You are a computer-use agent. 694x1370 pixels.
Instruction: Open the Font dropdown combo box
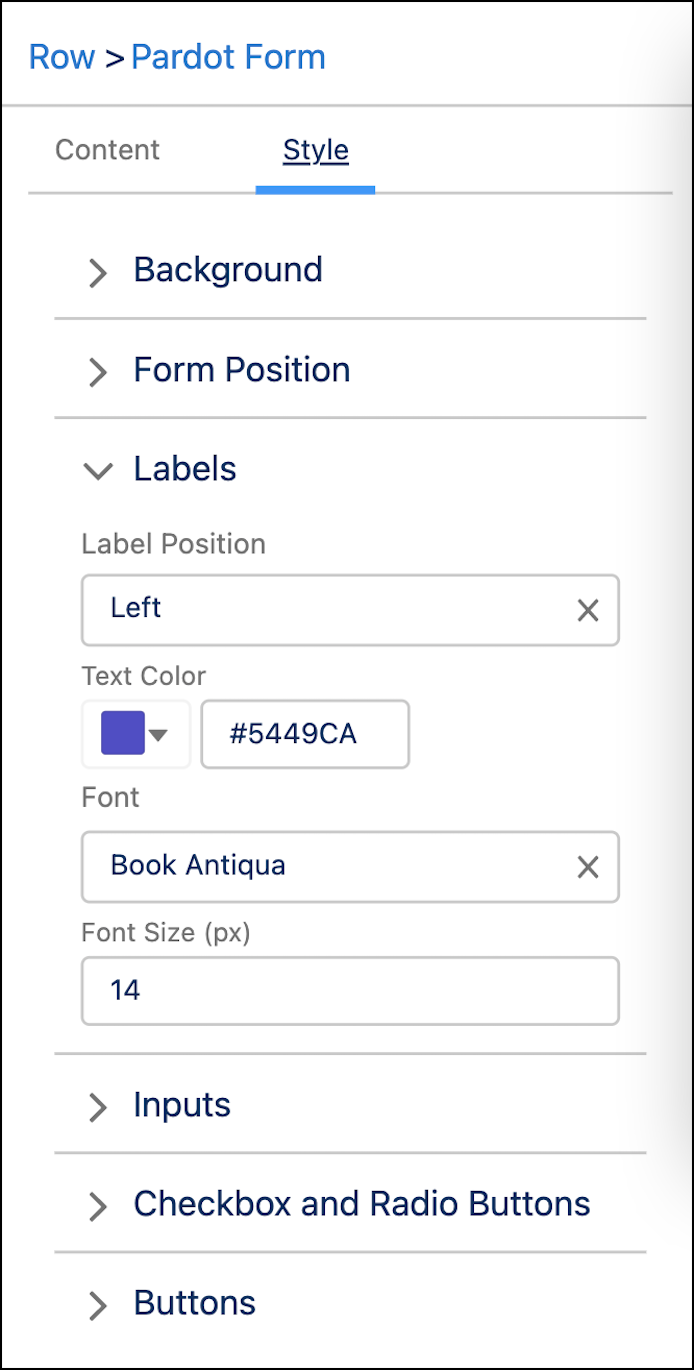coord(320,866)
